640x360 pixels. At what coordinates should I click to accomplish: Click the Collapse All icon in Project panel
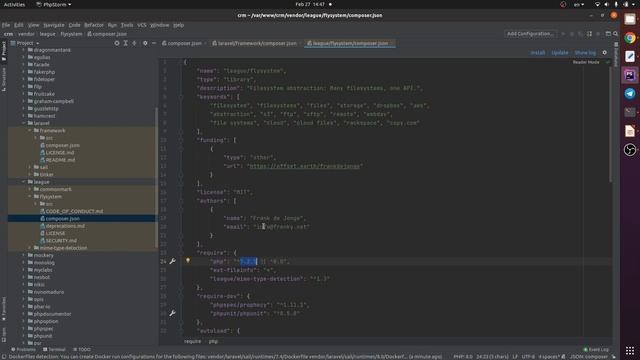pos(134,43)
